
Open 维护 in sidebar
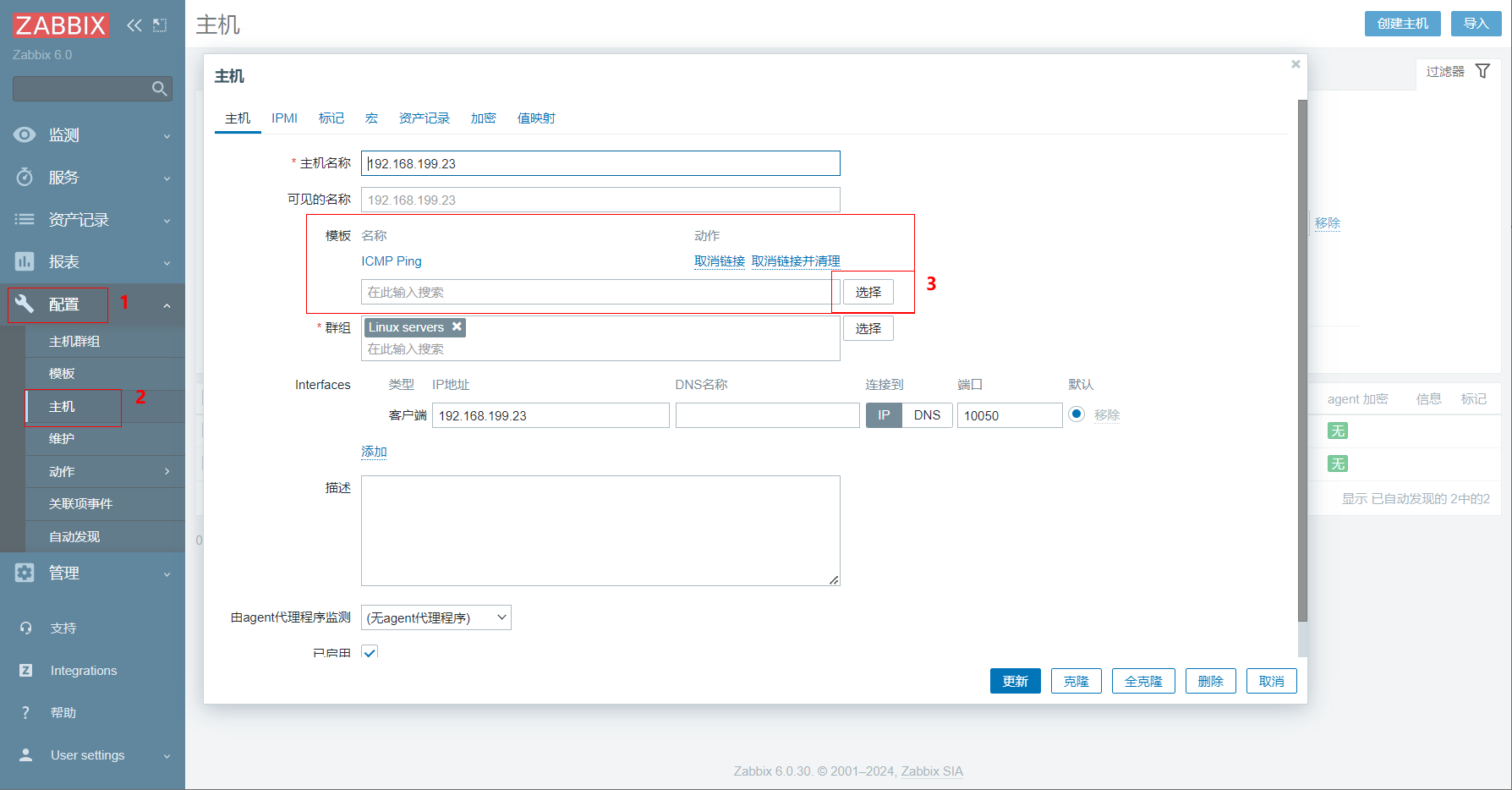(x=105, y=438)
